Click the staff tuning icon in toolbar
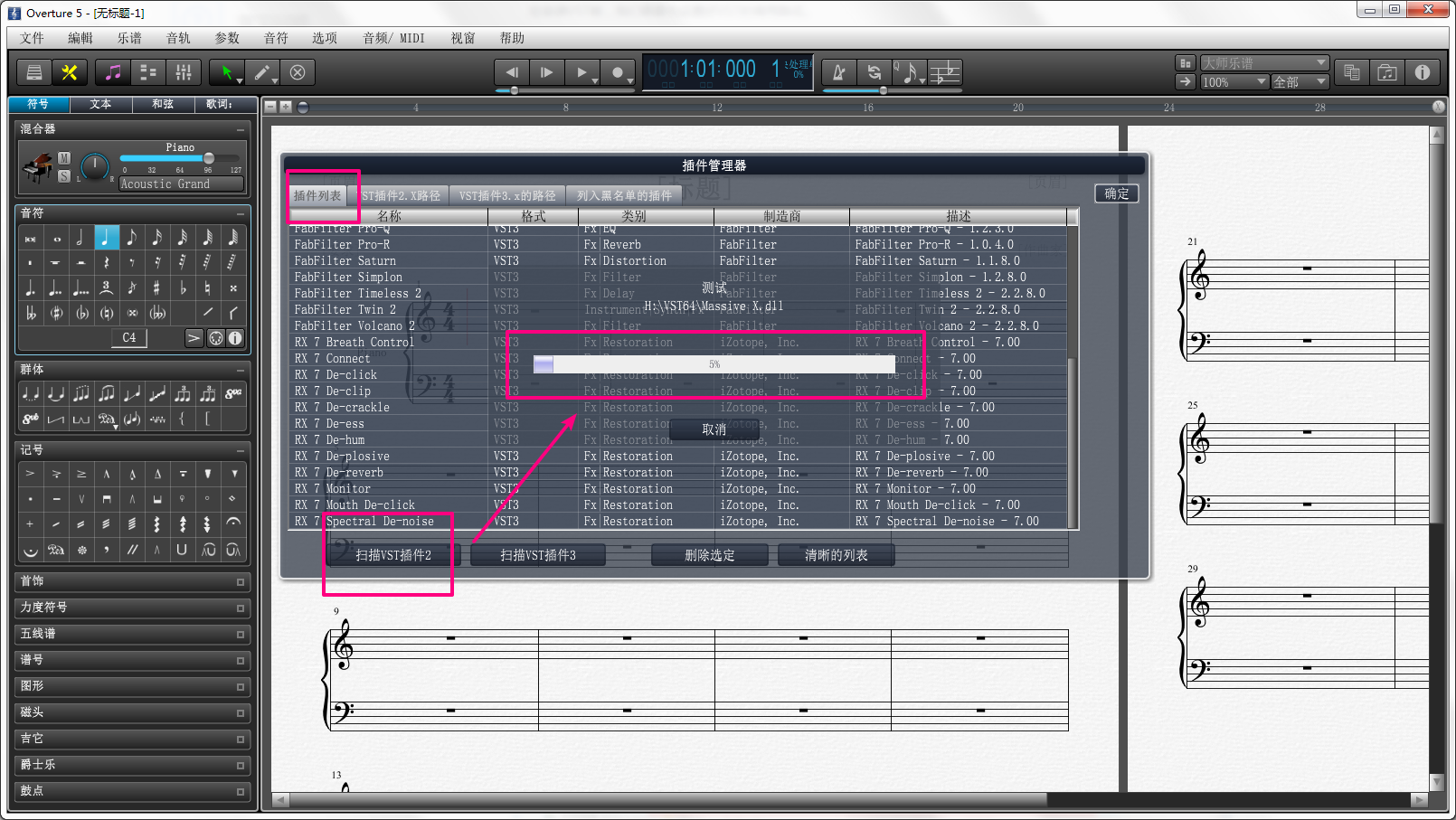1456x820 pixels. point(945,72)
